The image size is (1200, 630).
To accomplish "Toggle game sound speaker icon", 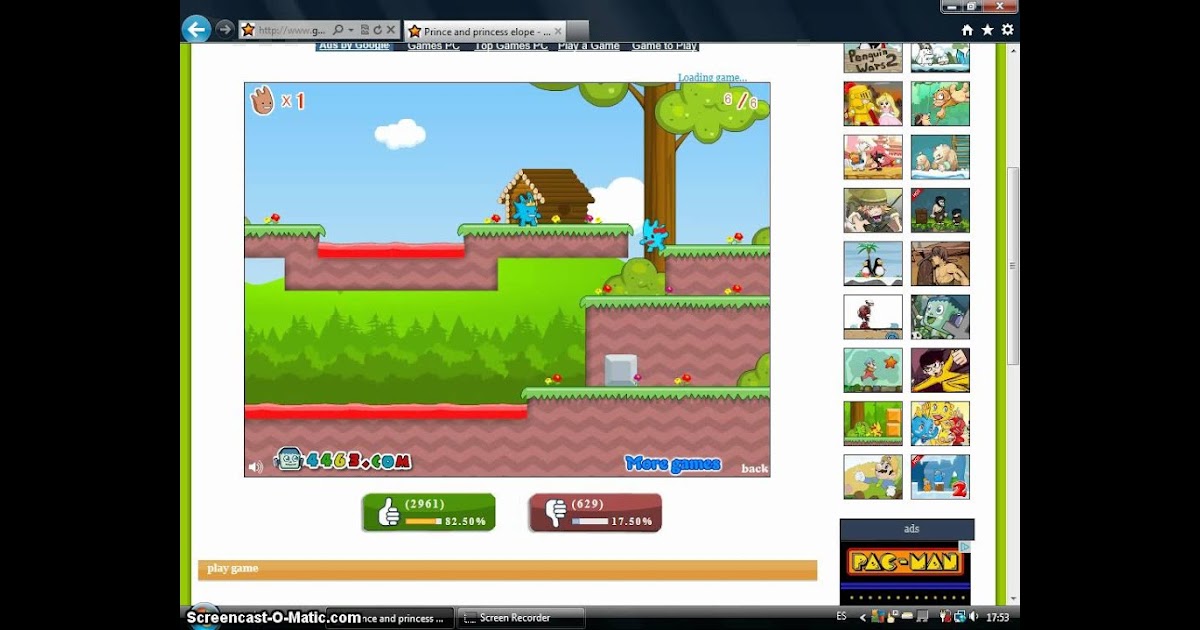I will (x=256, y=466).
